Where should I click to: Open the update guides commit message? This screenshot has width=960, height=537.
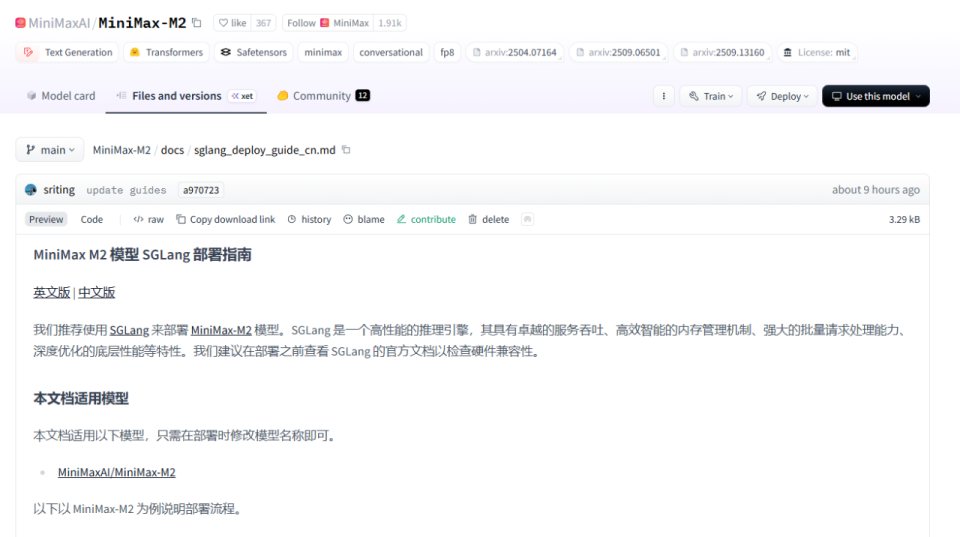click(126, 190)
